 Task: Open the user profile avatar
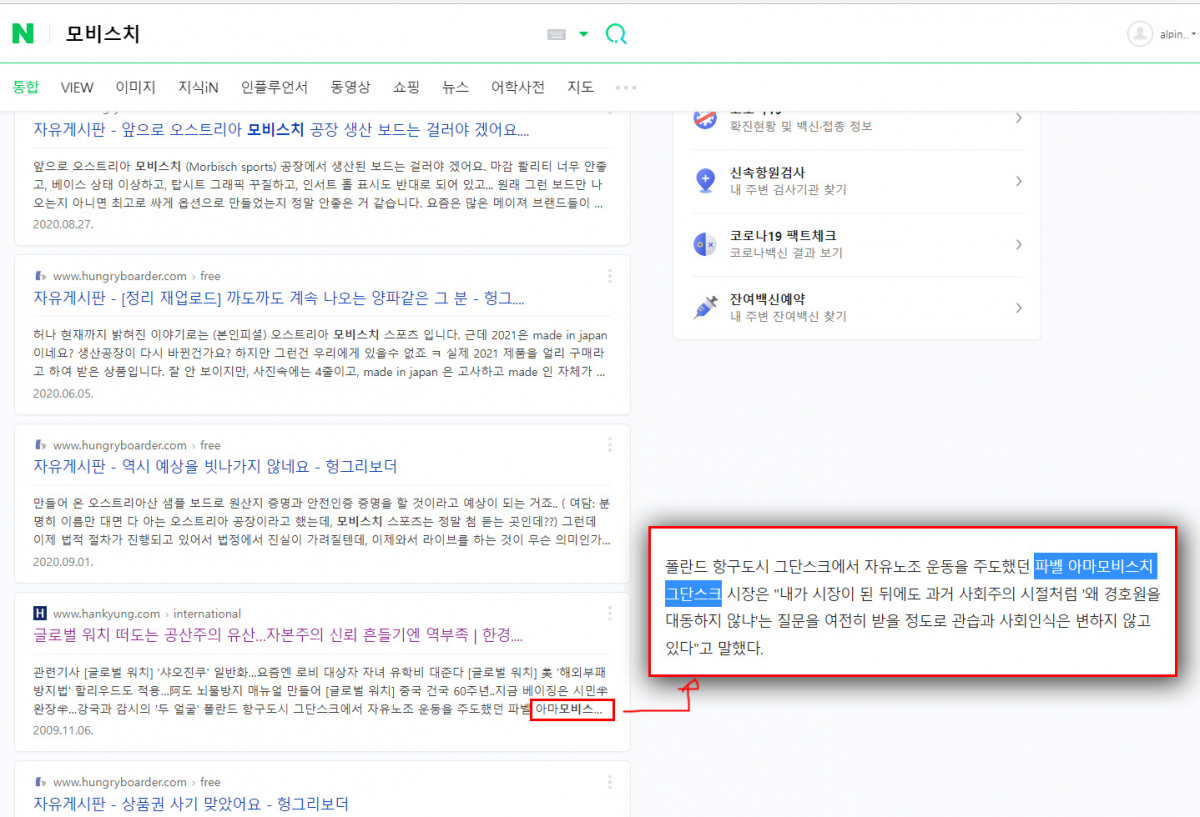pyautogui.click(x=1140, y=34)
